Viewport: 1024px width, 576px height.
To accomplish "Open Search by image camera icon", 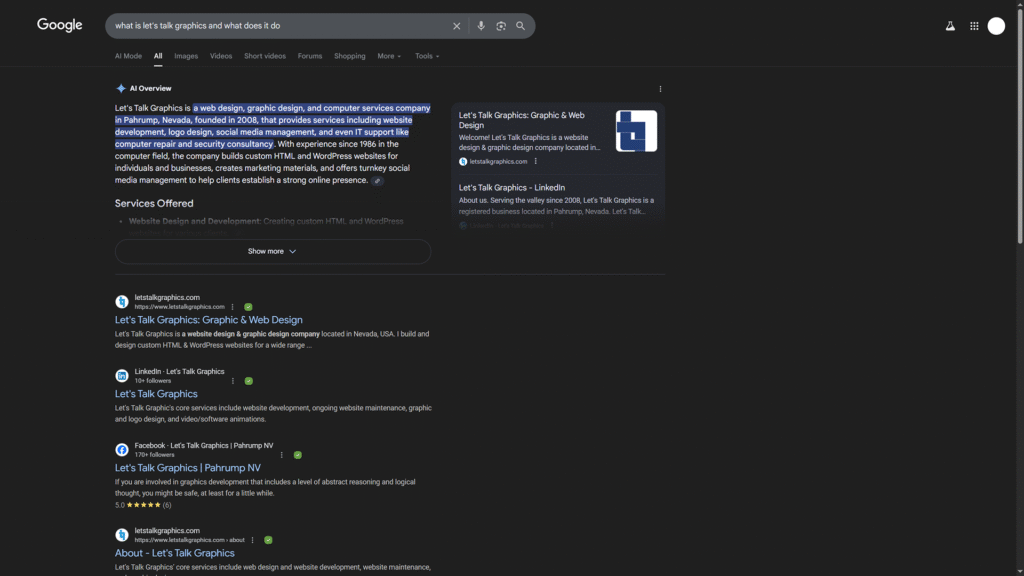I will click(501, 26).
